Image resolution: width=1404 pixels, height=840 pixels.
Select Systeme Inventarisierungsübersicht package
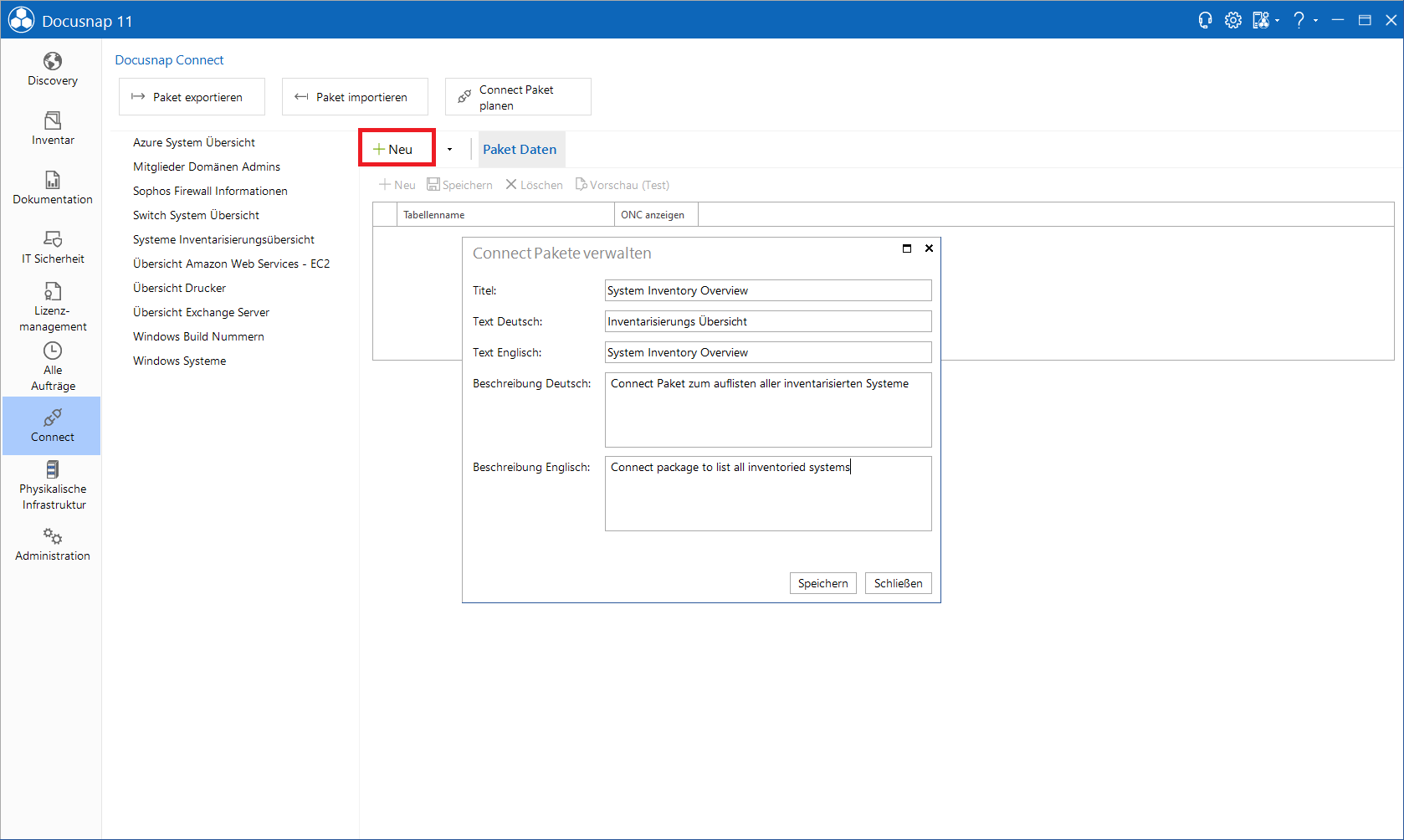coord(223,239)
